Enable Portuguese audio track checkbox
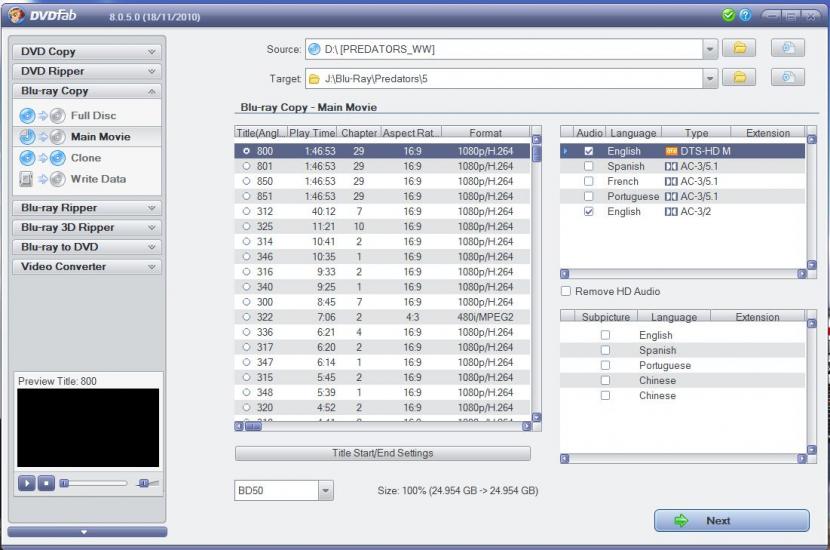This screenshot has height=550, width=830. 589,196
